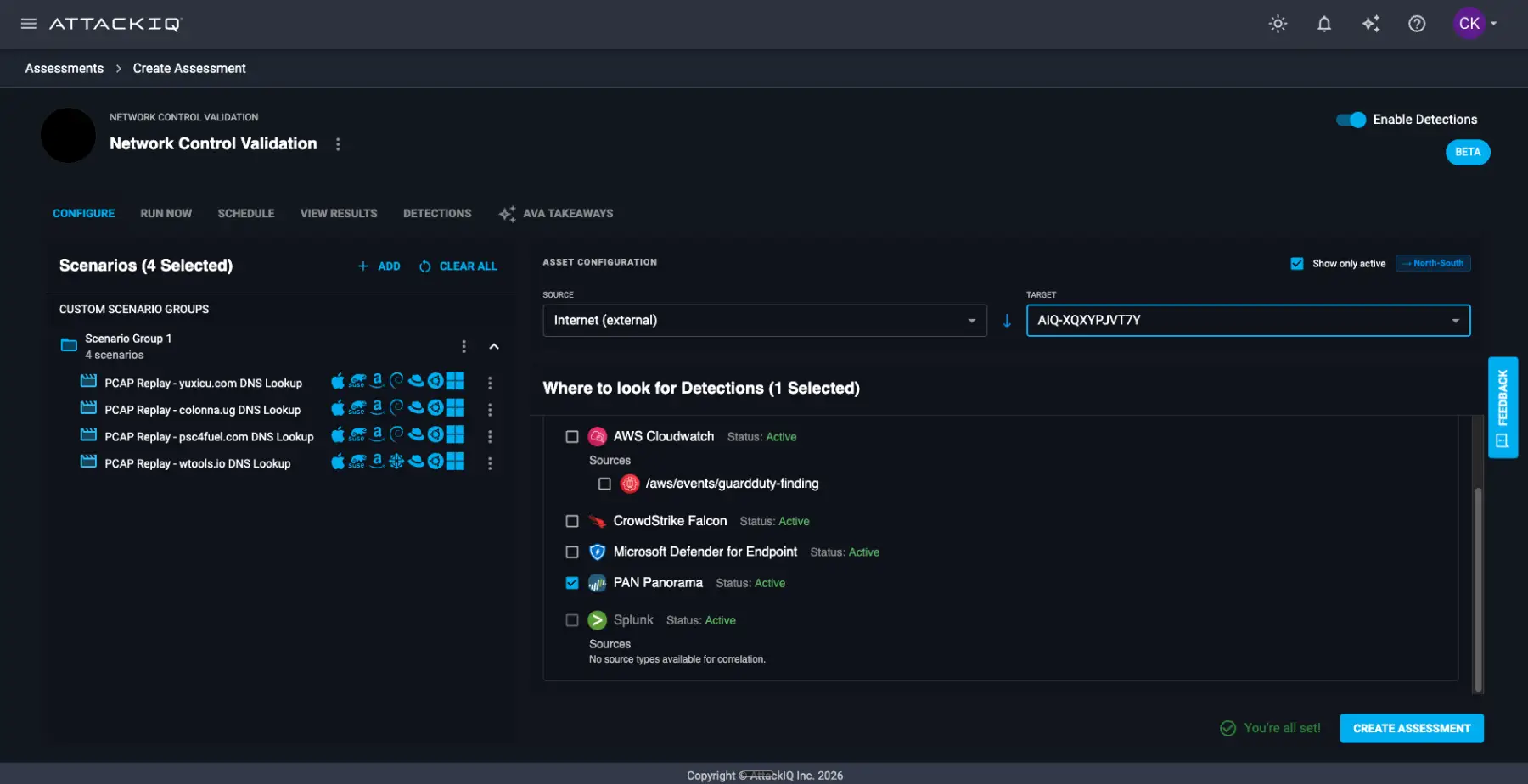
Task: Click the yuxicu.com scenario clapperboard icon
Action: pyautogui.click(x=88, y=381)
